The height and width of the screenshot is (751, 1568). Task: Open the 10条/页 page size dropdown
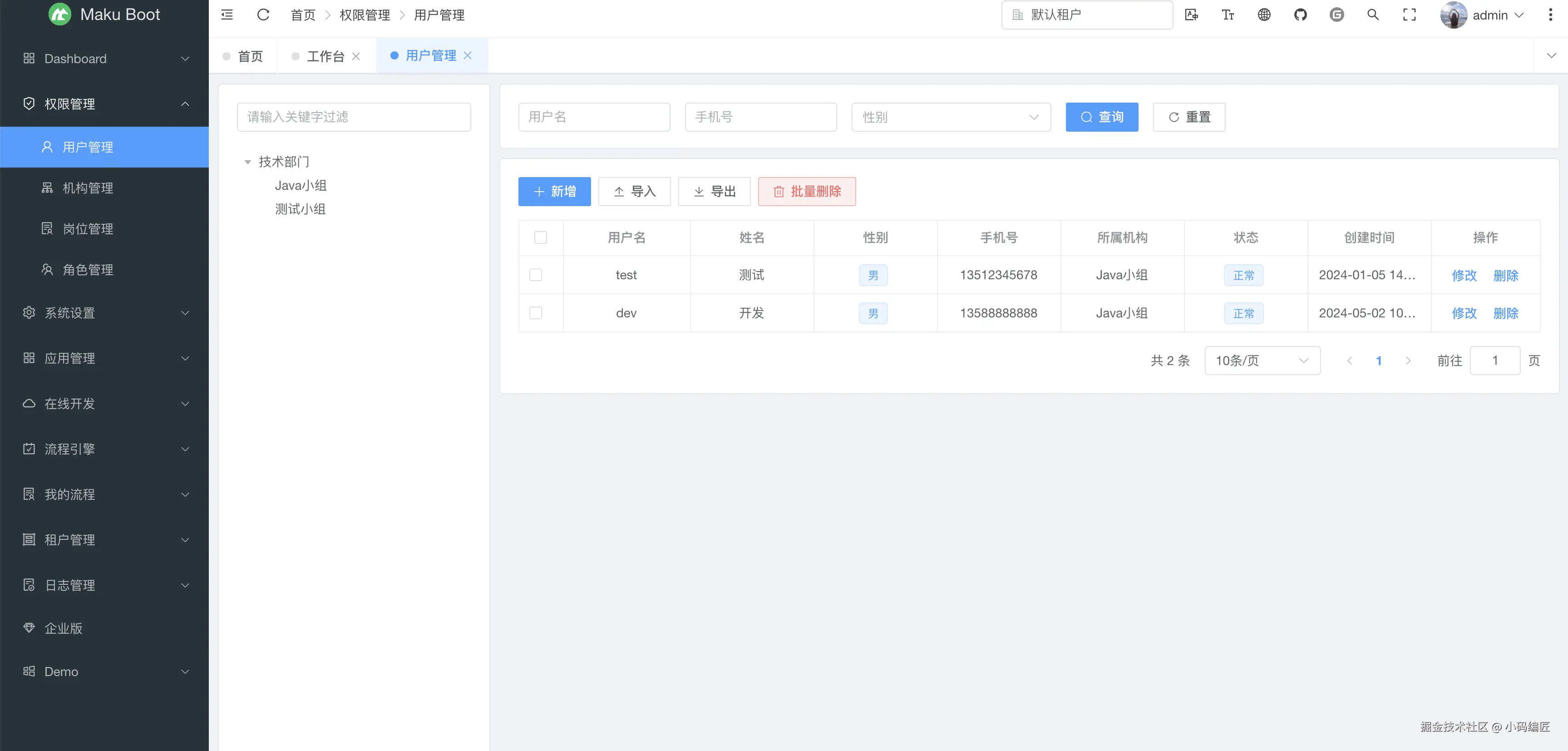click(x=1261, y=360)
